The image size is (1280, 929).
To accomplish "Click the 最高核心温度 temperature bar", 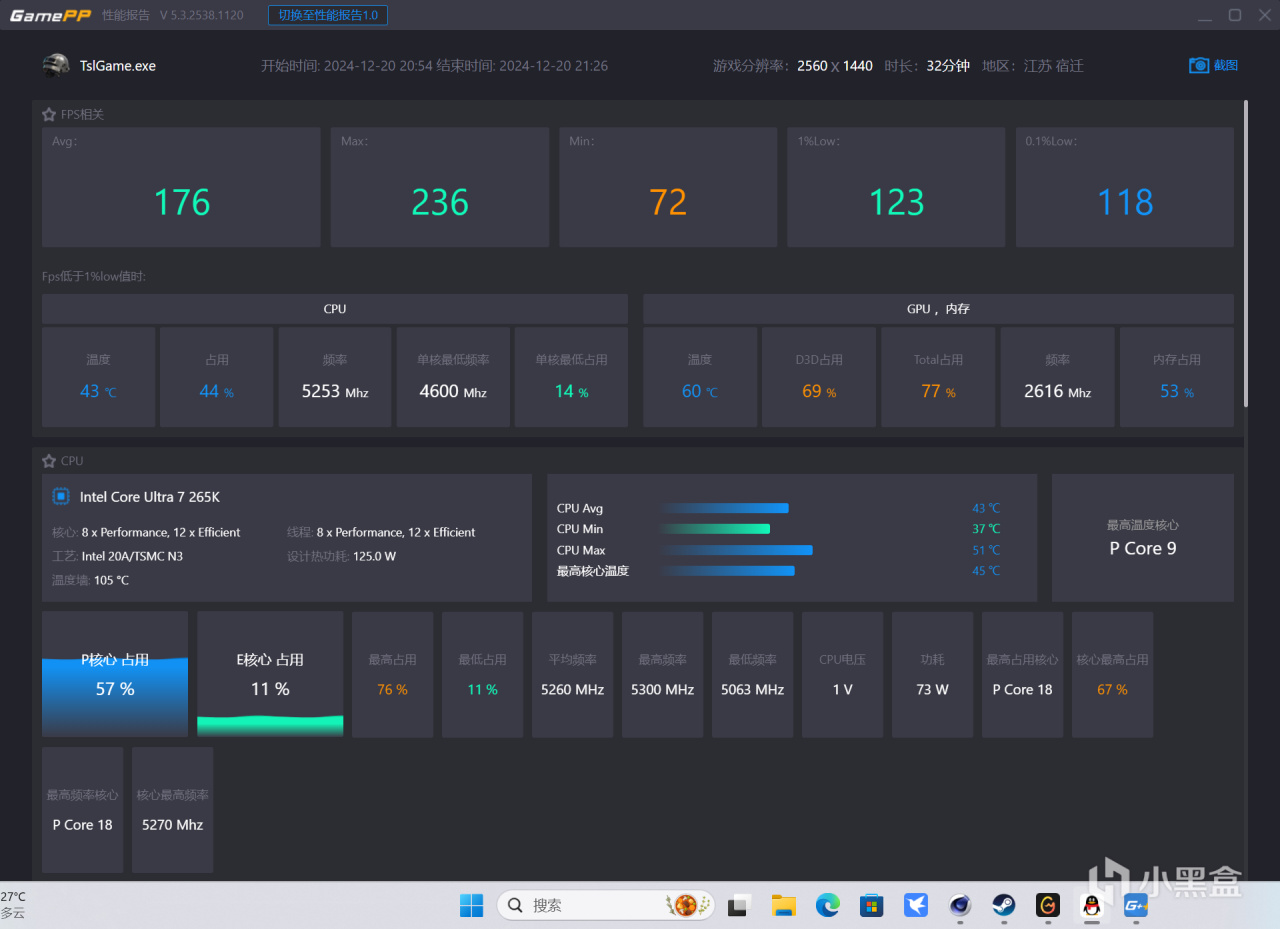I will (728, 571).
